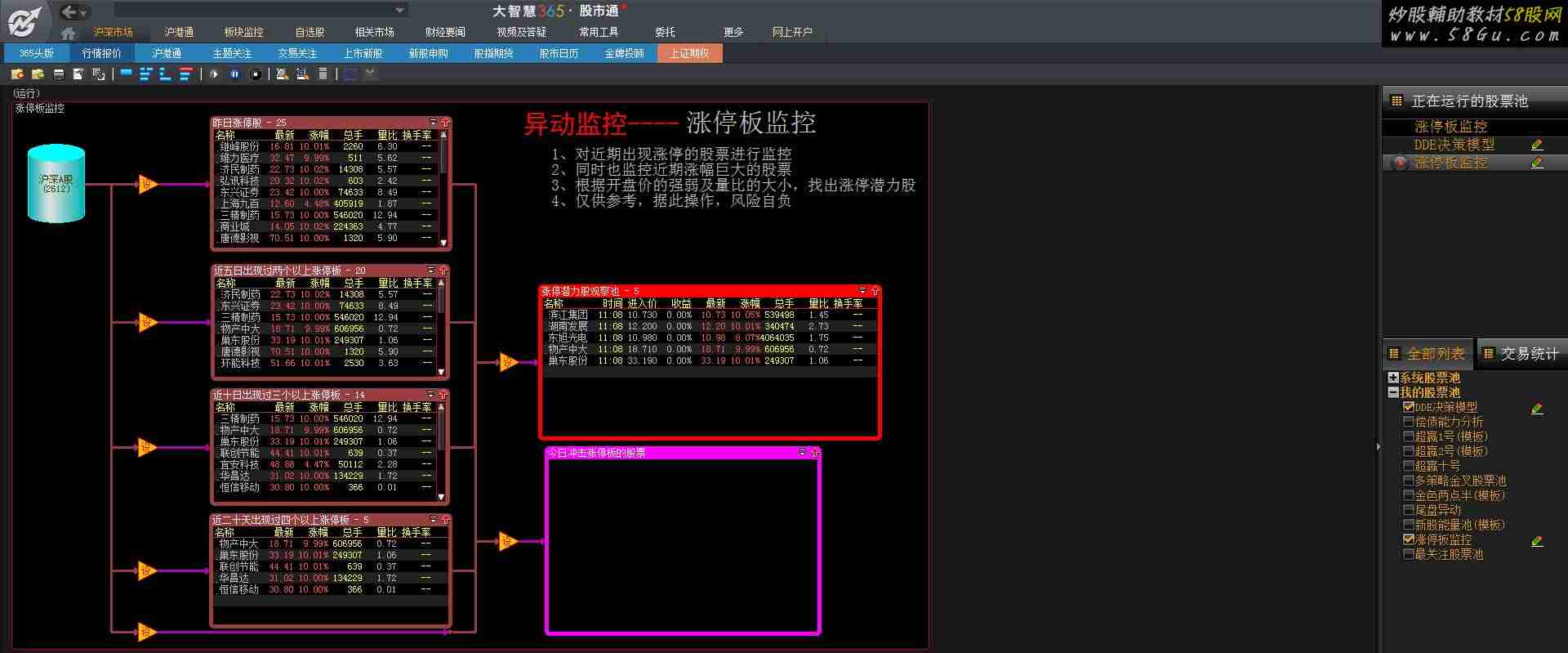Click the pause button in the toolbar
The width and height of the screenshot is (1568, 653).
coord(234,74)
